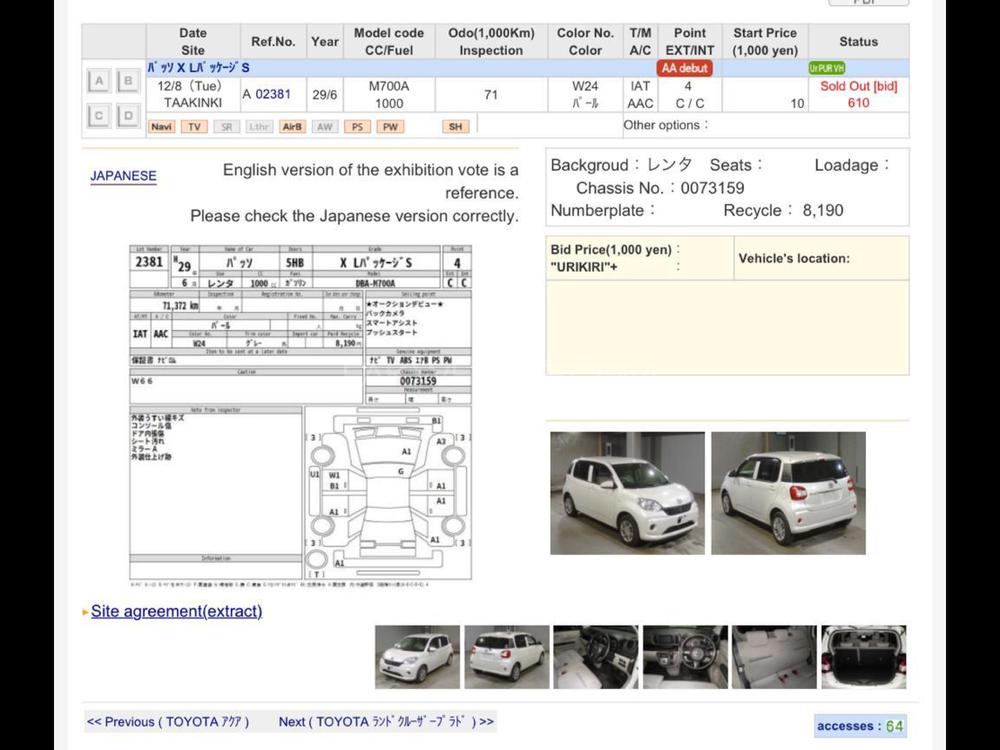The image size is (1000, 750).
Task: Click the greyed Lthr option badge
Action: point(259,127)
